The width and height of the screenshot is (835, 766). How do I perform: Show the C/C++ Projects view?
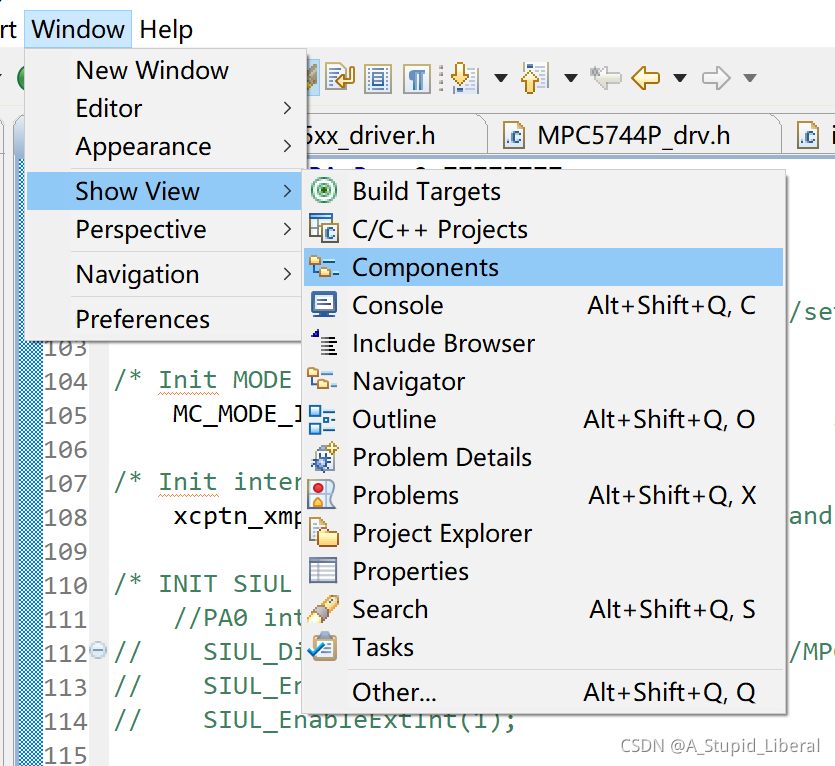pyautogui.click(x=543, y=230)
